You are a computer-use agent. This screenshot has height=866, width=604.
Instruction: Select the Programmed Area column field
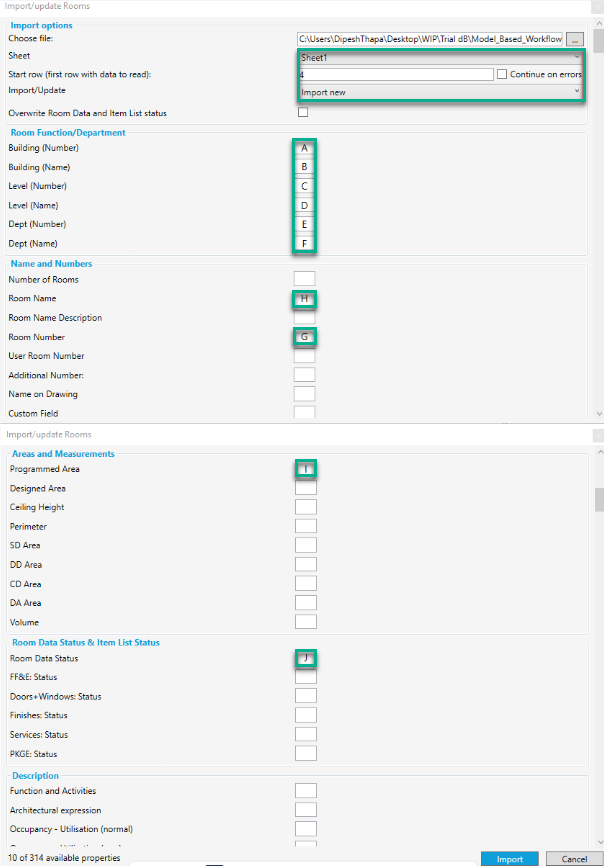click(306, 469)
